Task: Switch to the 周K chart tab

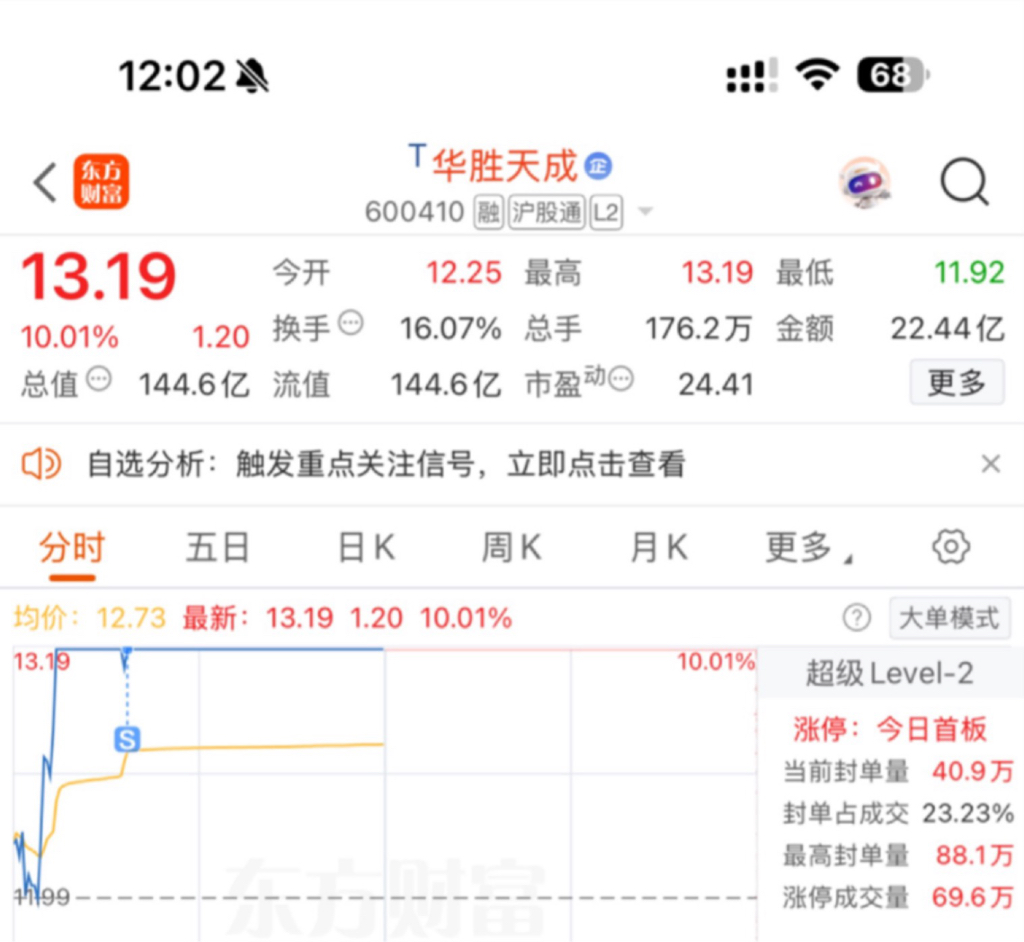Action: tap(511, 547)
